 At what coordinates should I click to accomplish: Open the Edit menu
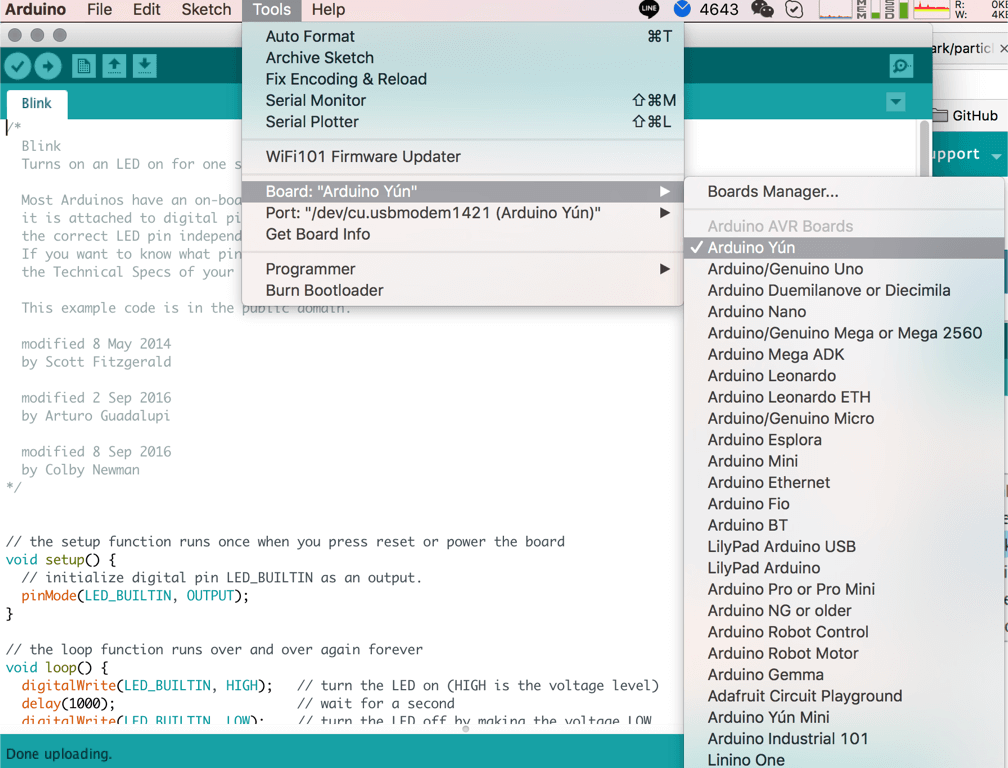[x=147, y=10]
